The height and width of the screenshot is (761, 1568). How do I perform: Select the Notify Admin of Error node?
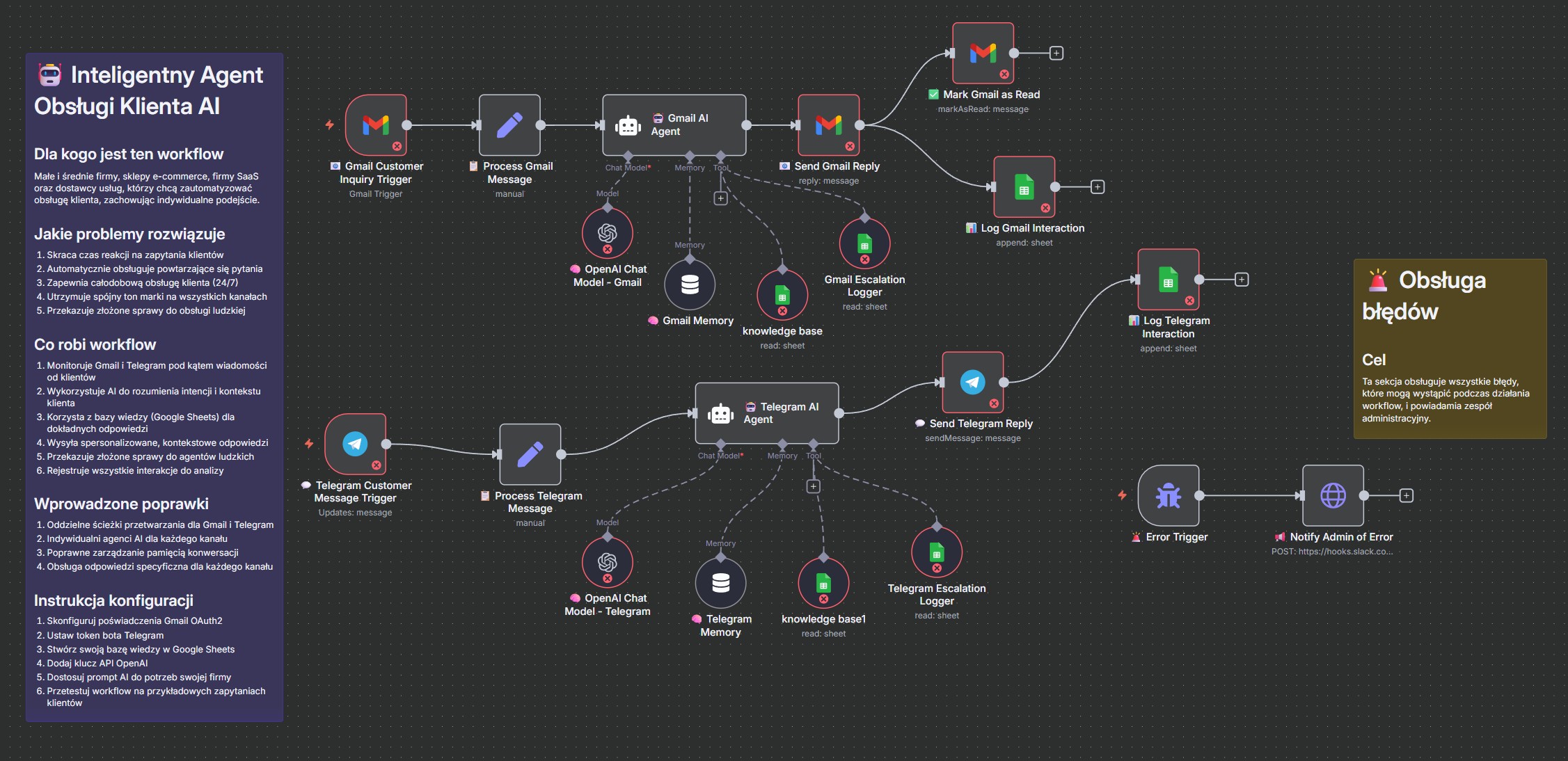tap(1333, 496)
